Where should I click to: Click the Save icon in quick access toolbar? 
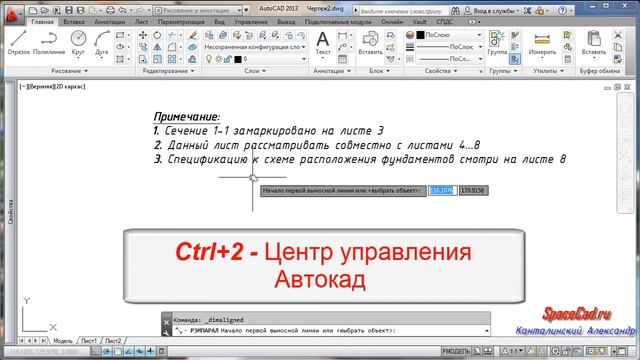tap(69, 10)
